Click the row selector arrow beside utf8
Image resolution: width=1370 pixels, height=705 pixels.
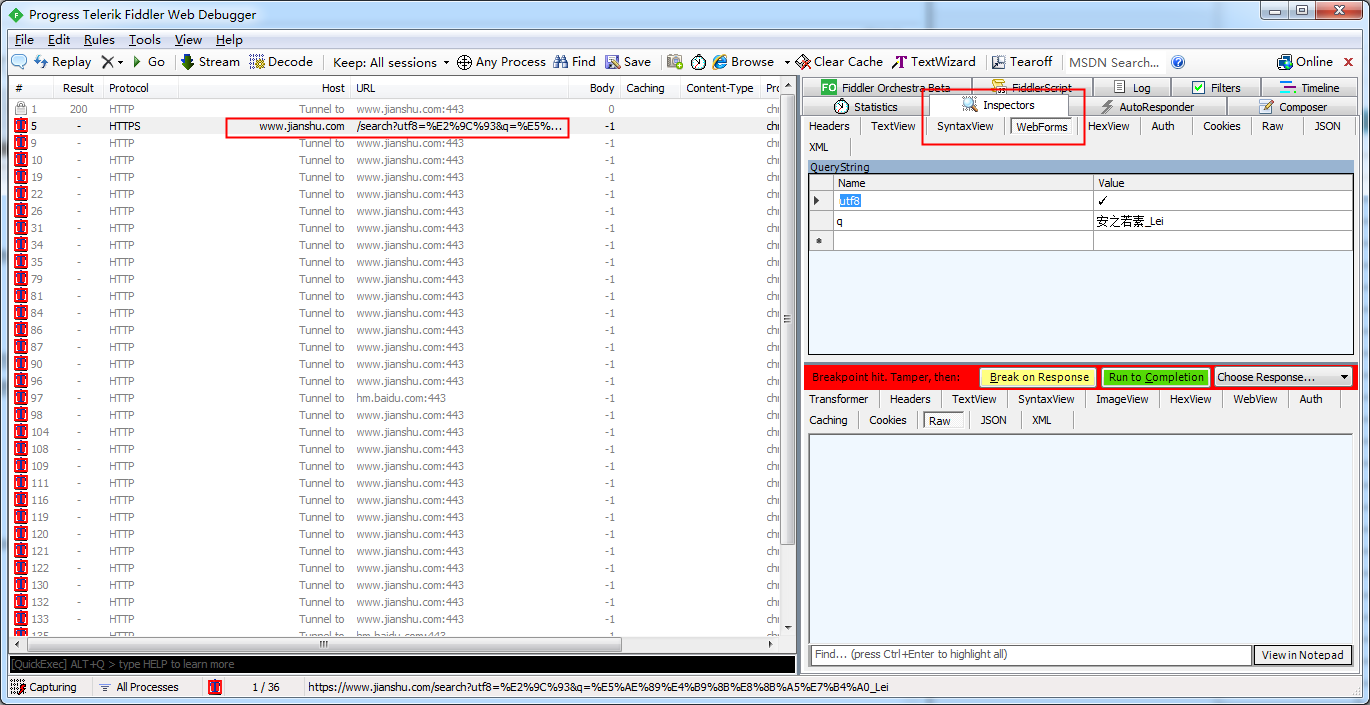pos(821,201)
